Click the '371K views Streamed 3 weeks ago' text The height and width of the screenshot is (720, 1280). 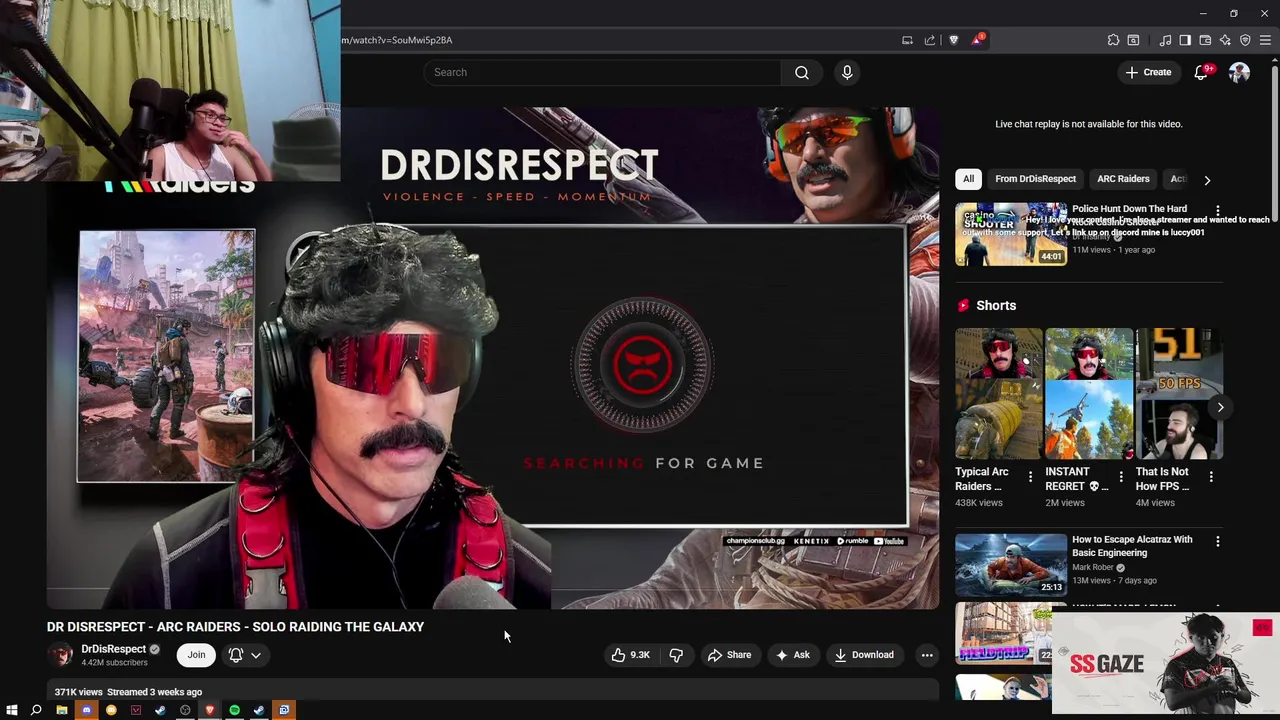tap(128, 692)
